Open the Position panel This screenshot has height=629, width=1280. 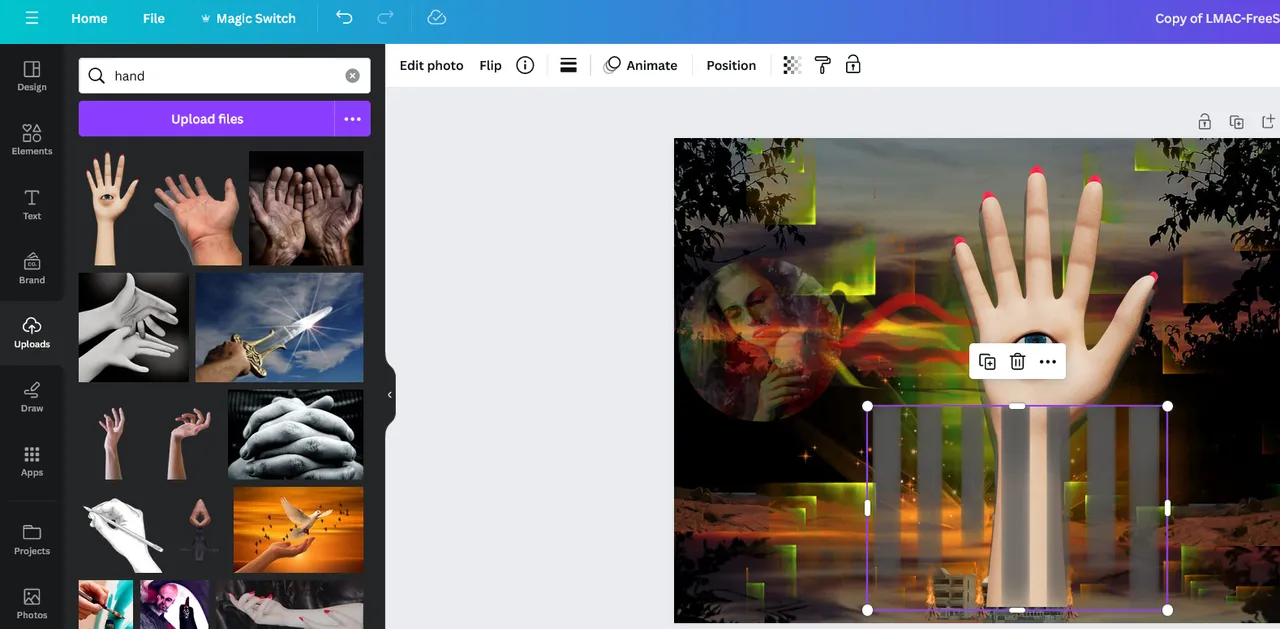pyautogui.click(x=731, y=65)
